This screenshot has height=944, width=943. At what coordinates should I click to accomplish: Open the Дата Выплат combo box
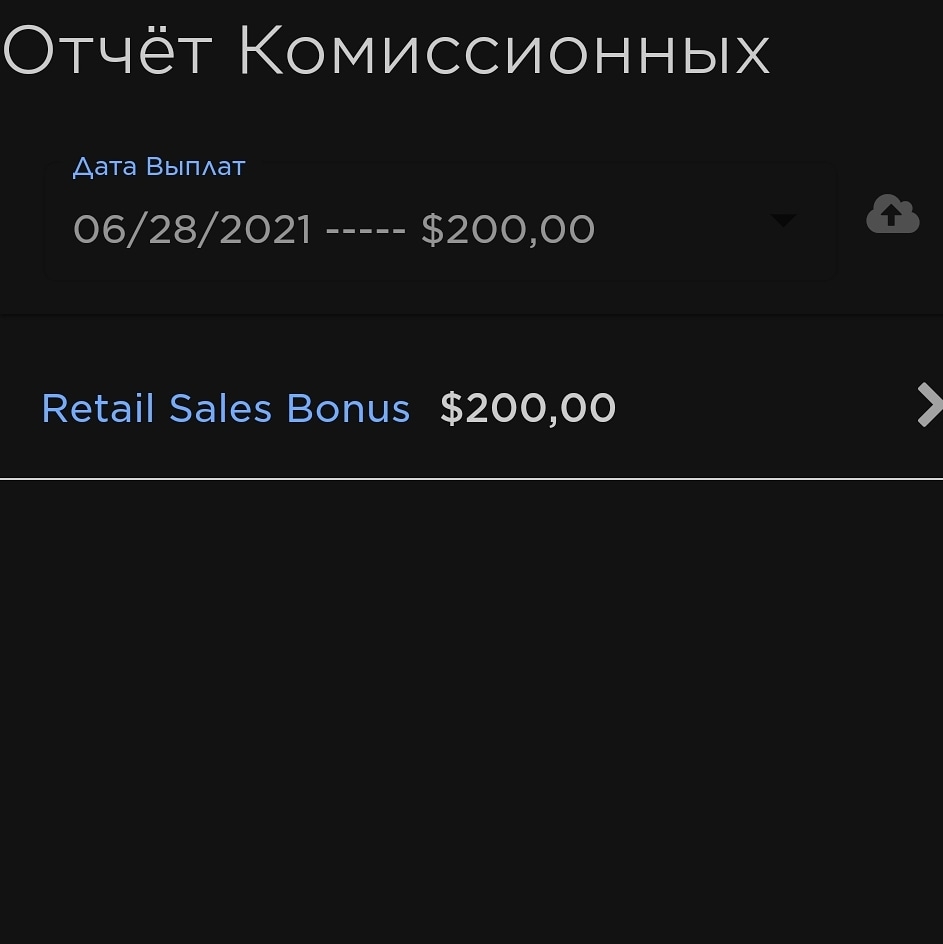[440, 229]
